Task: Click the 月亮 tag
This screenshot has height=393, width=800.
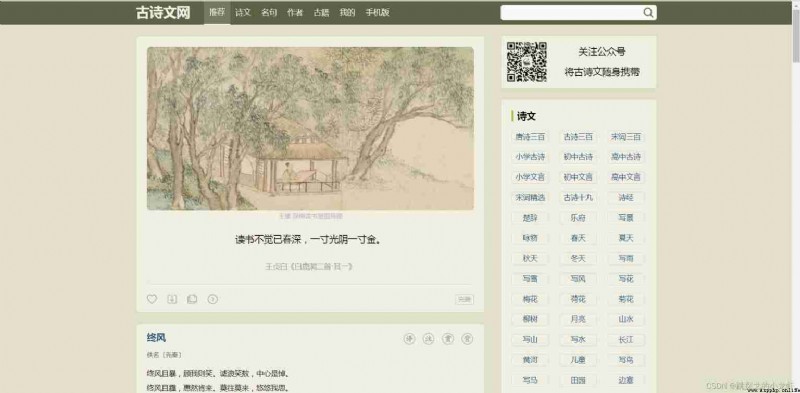Action: pos(578,319)
